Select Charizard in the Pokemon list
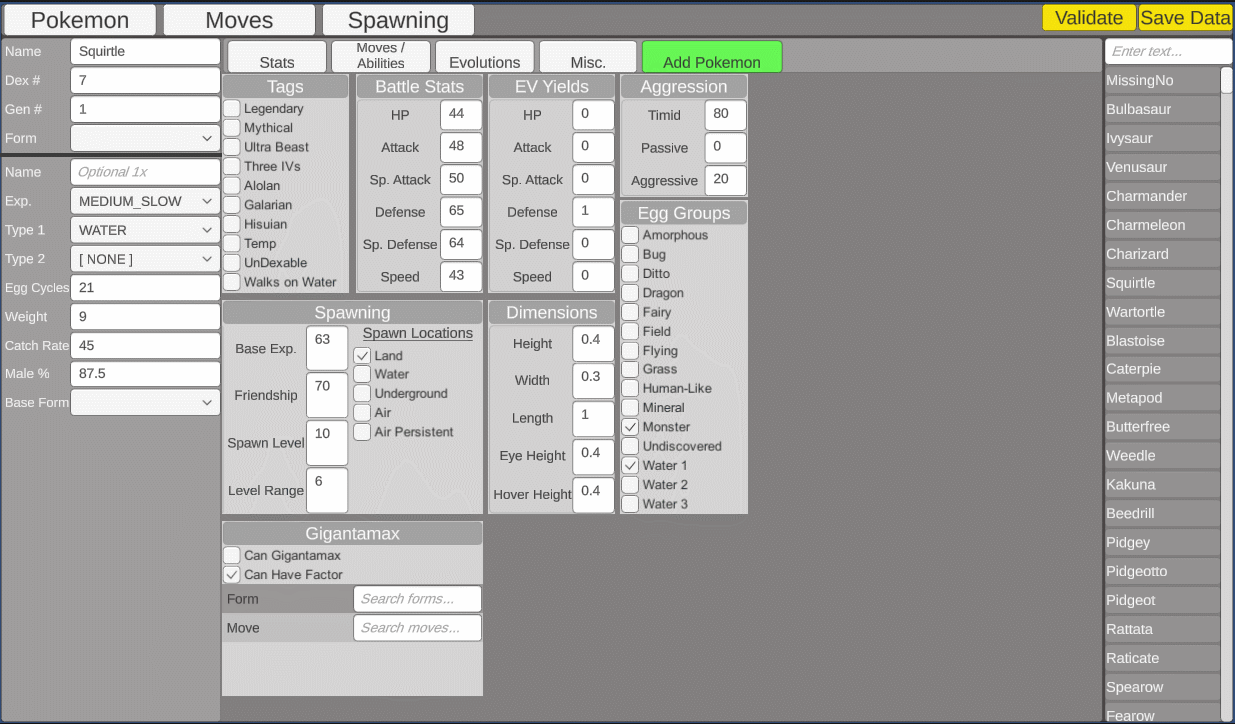Viewport: 1235px width, 724px height. tap(1161, 254)
